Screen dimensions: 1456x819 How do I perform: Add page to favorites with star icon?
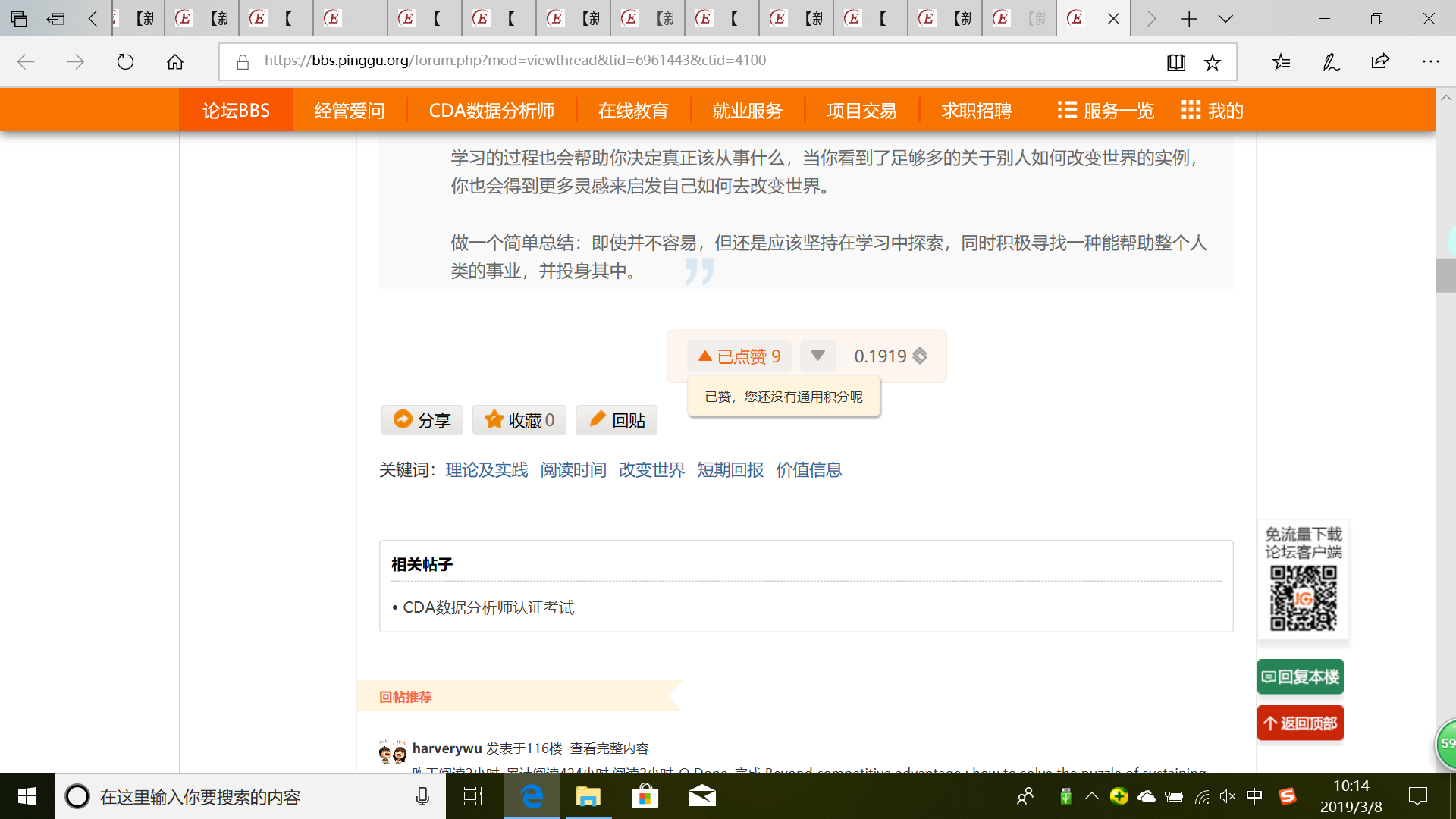pos(1213,62)
